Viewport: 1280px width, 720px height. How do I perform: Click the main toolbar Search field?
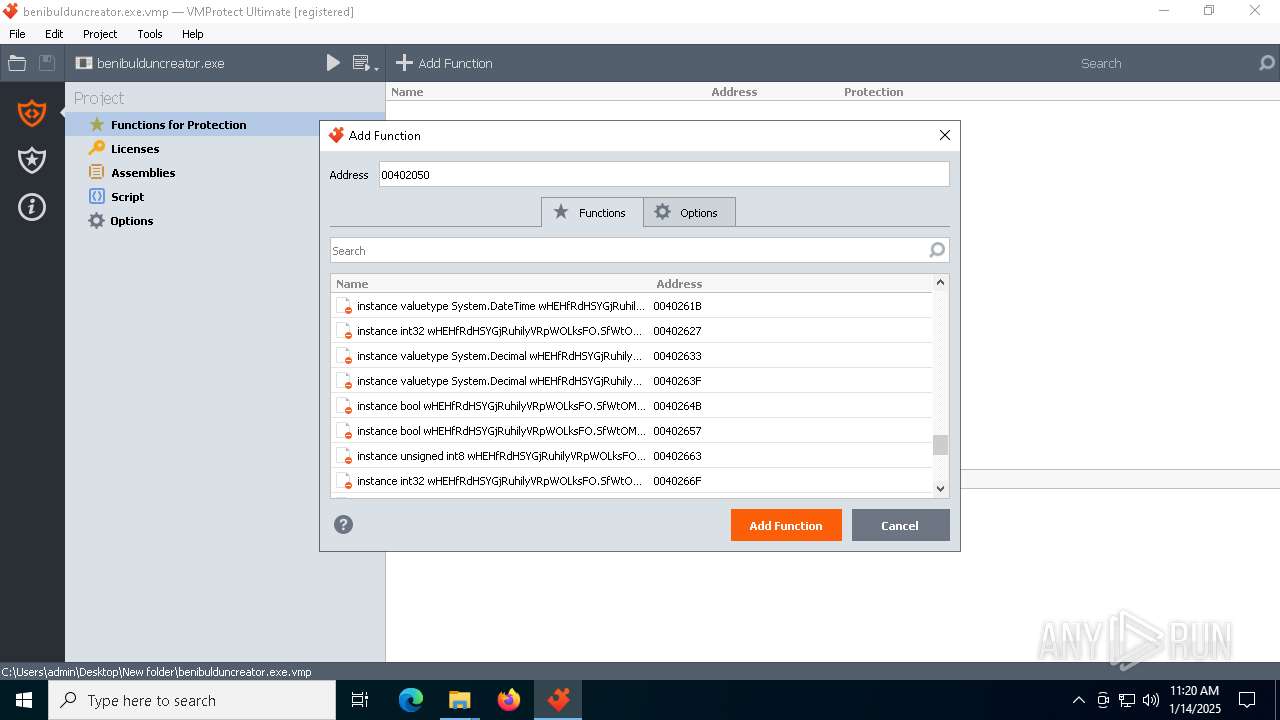[x=1165, y=63]
